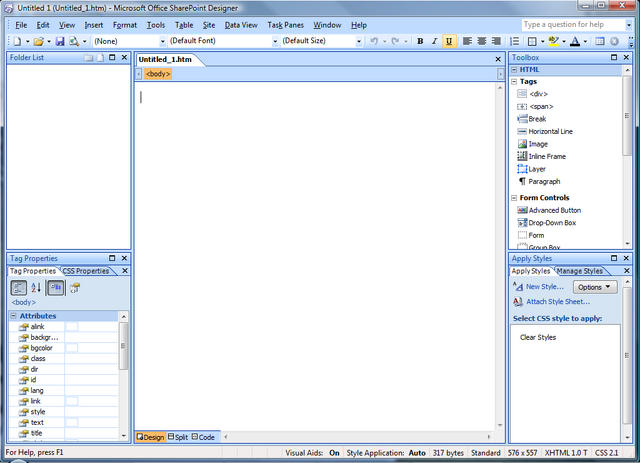Create new page in Folder List
This screenshot has height=463, width=640.
pos(100,58)
